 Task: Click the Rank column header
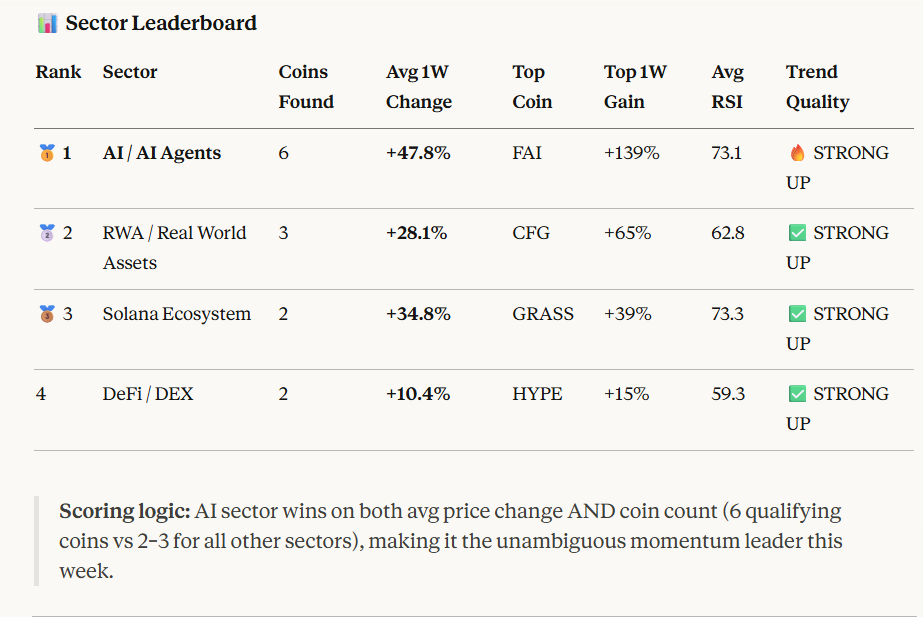tap(59, 72)
